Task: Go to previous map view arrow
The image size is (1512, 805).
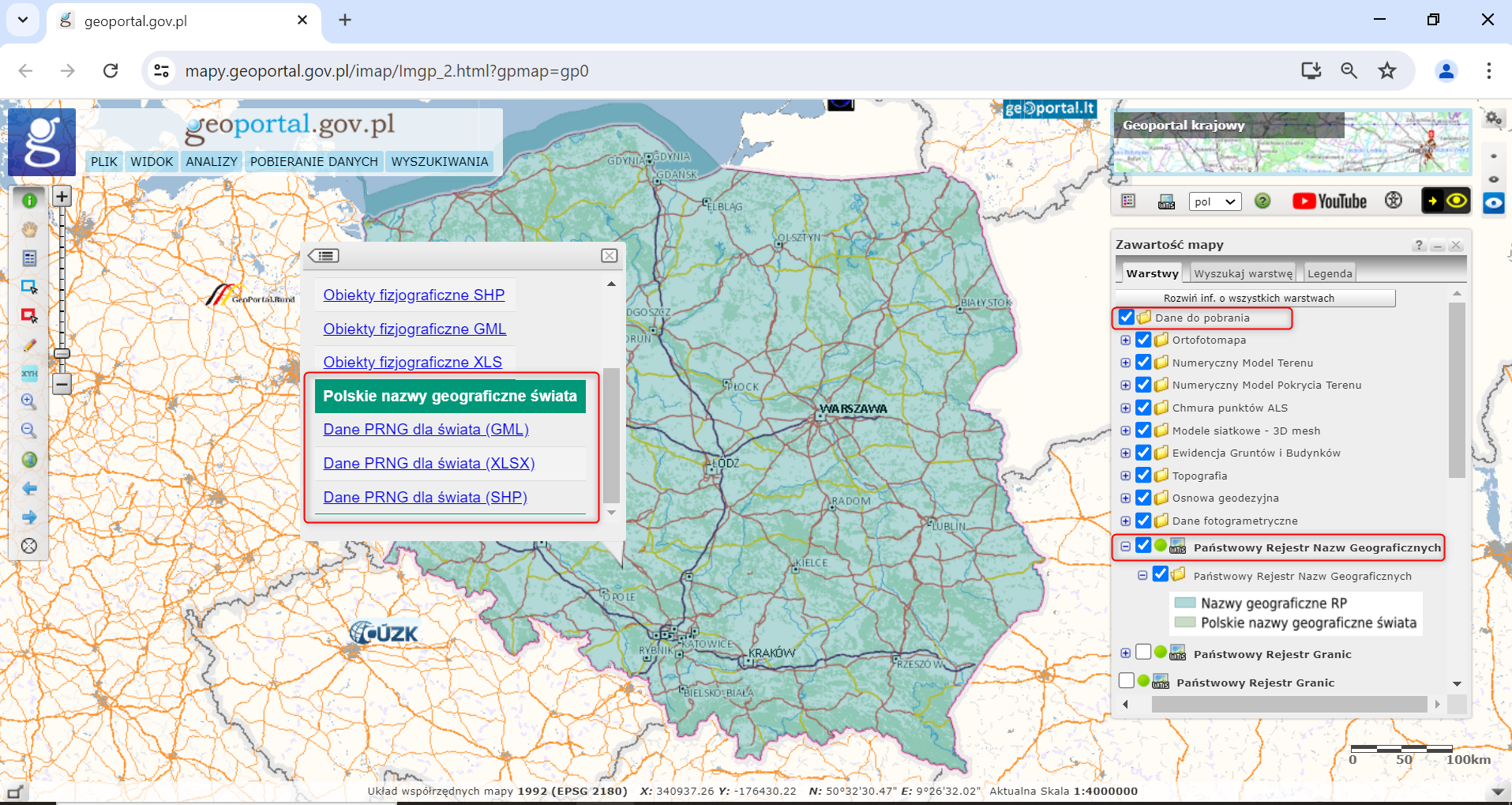Action: coord(29,488)
